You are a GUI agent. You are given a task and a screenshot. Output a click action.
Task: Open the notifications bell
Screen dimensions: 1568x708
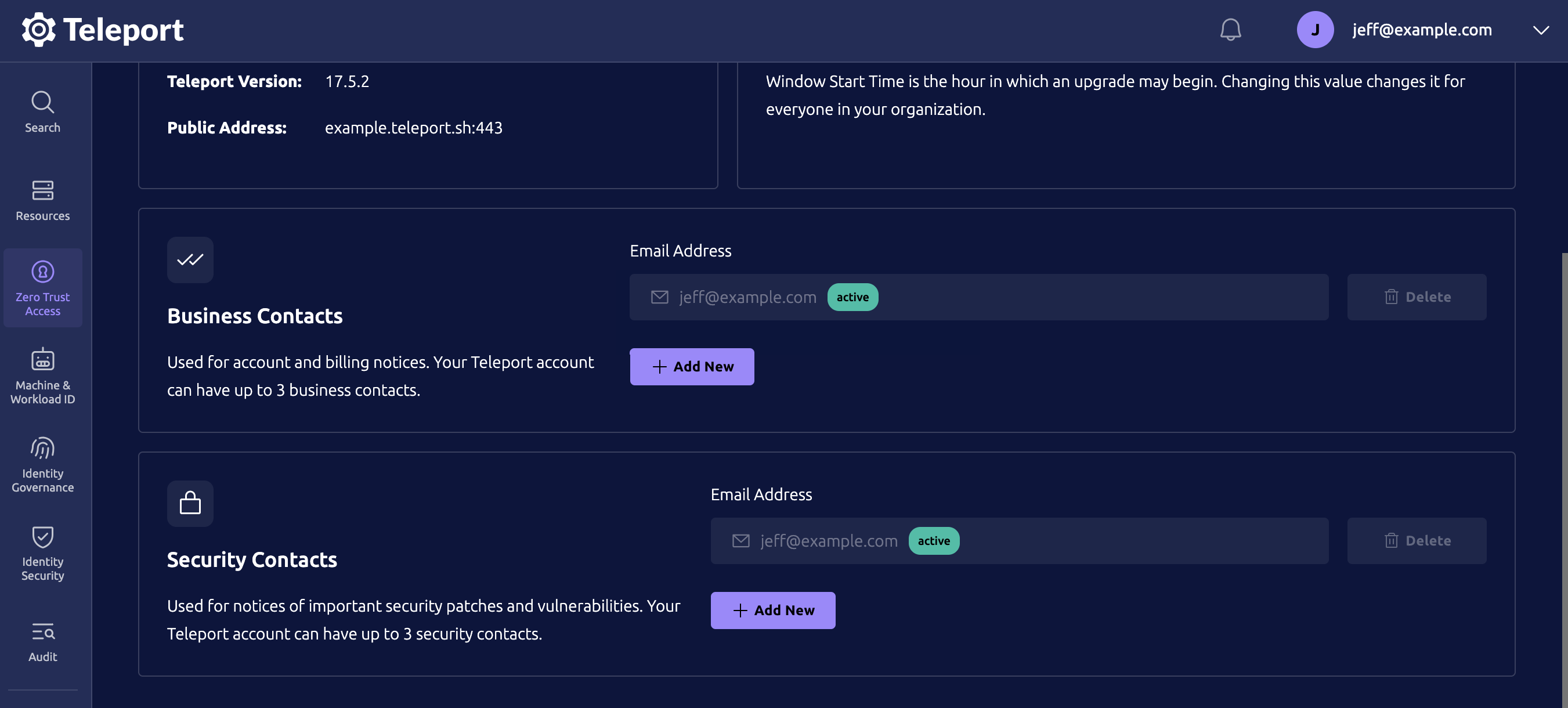pos(1230,29)
